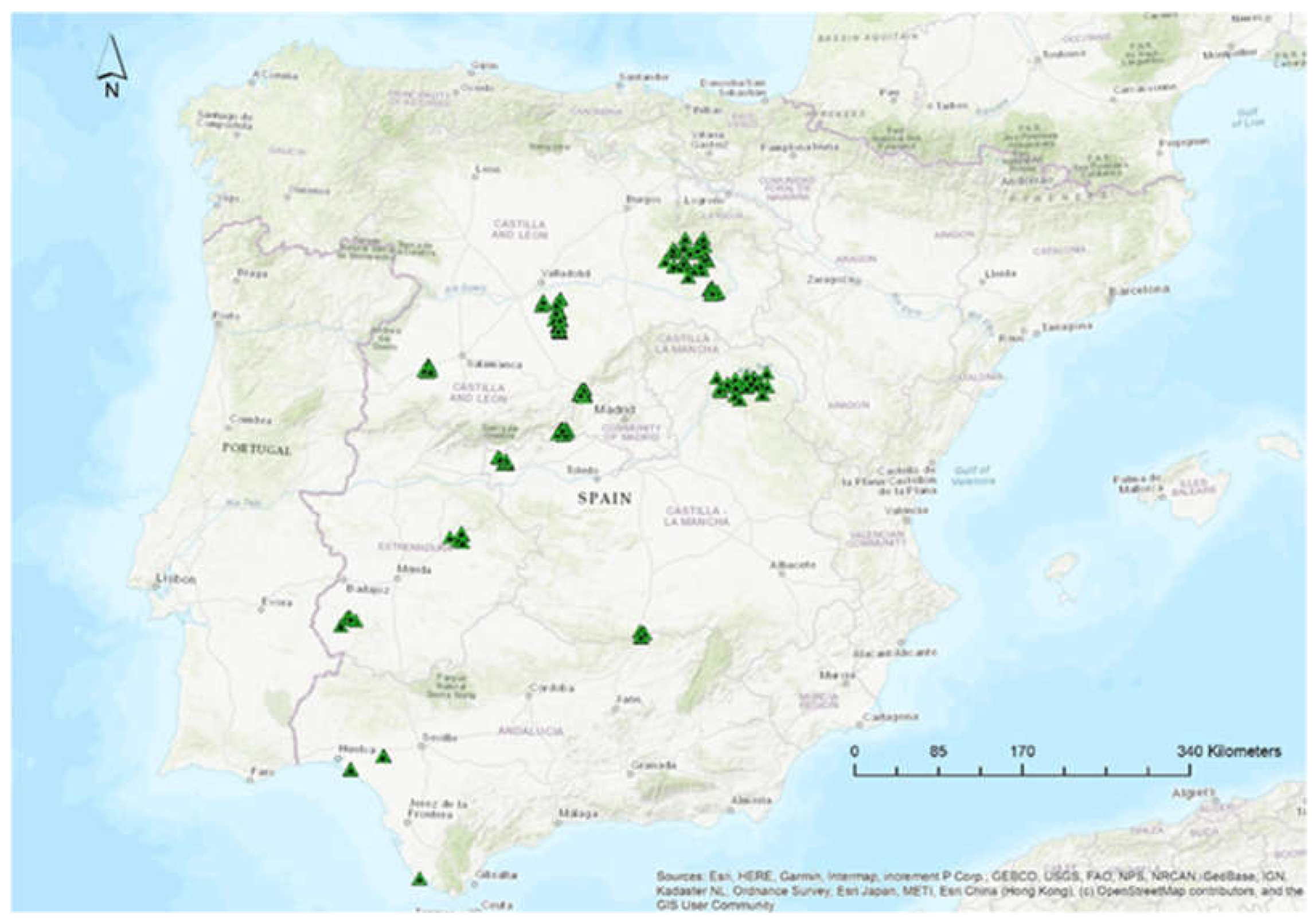The image size is (1316, 923).
Task: Click the green marker west of Salamanca
Action: pyautogui.click(x=427, y=369)
